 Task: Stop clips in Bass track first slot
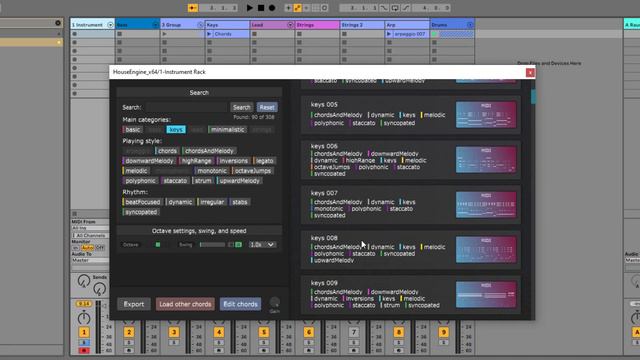[x=120, y=34]
